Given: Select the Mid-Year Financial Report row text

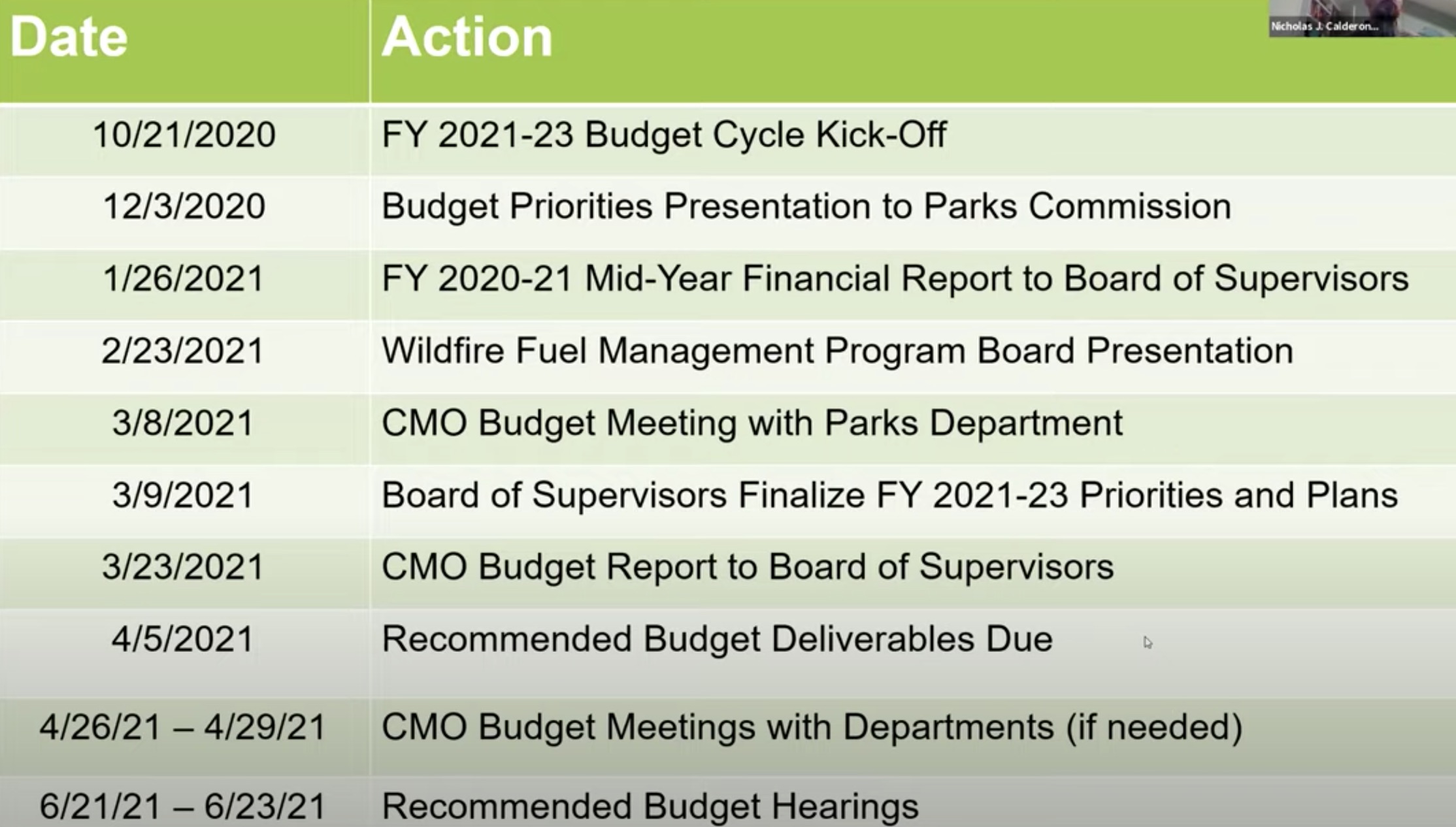Looking at the screenshot, I should tap(895, 279).
